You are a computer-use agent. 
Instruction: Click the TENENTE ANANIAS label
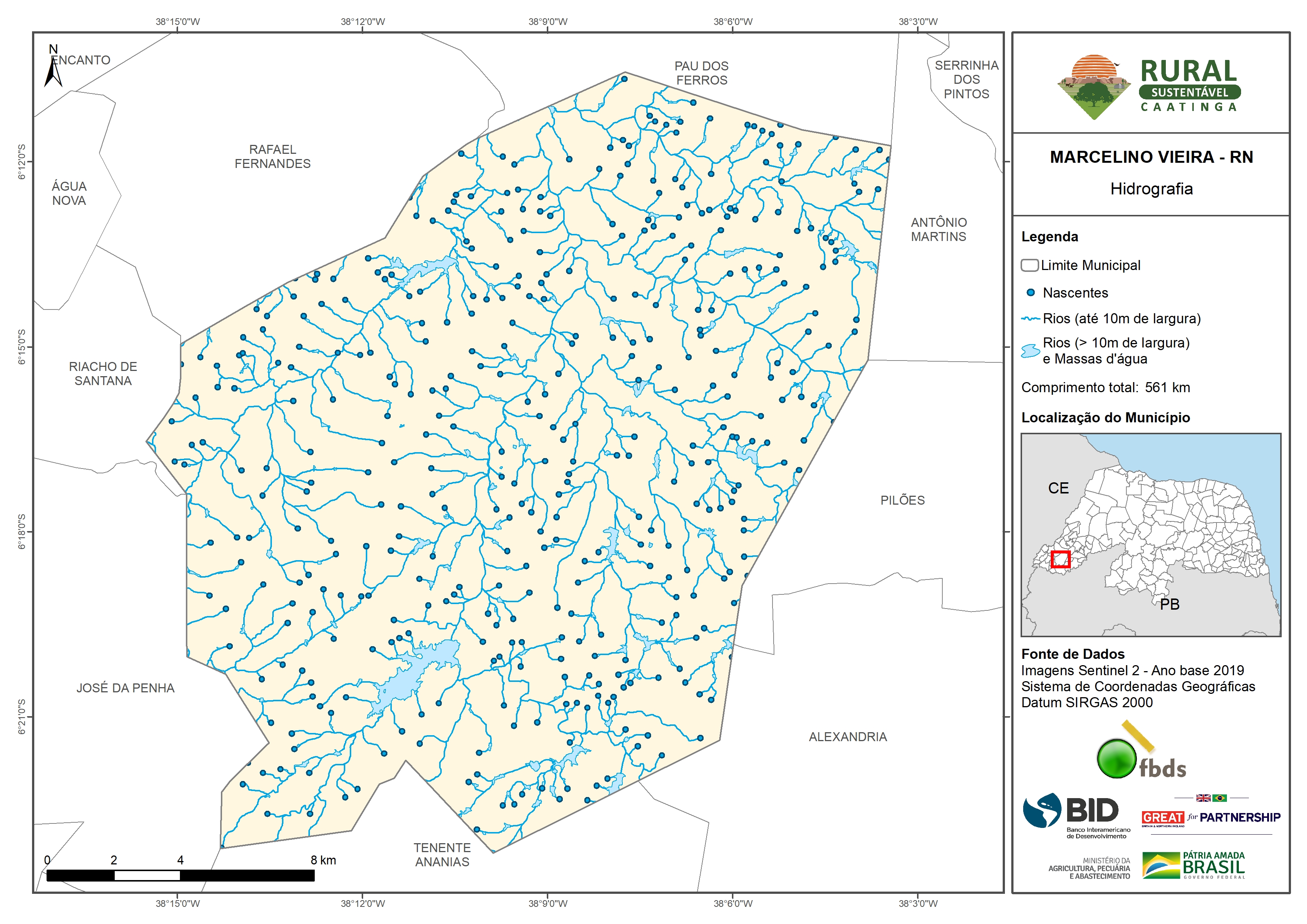(x=442, y=855)
